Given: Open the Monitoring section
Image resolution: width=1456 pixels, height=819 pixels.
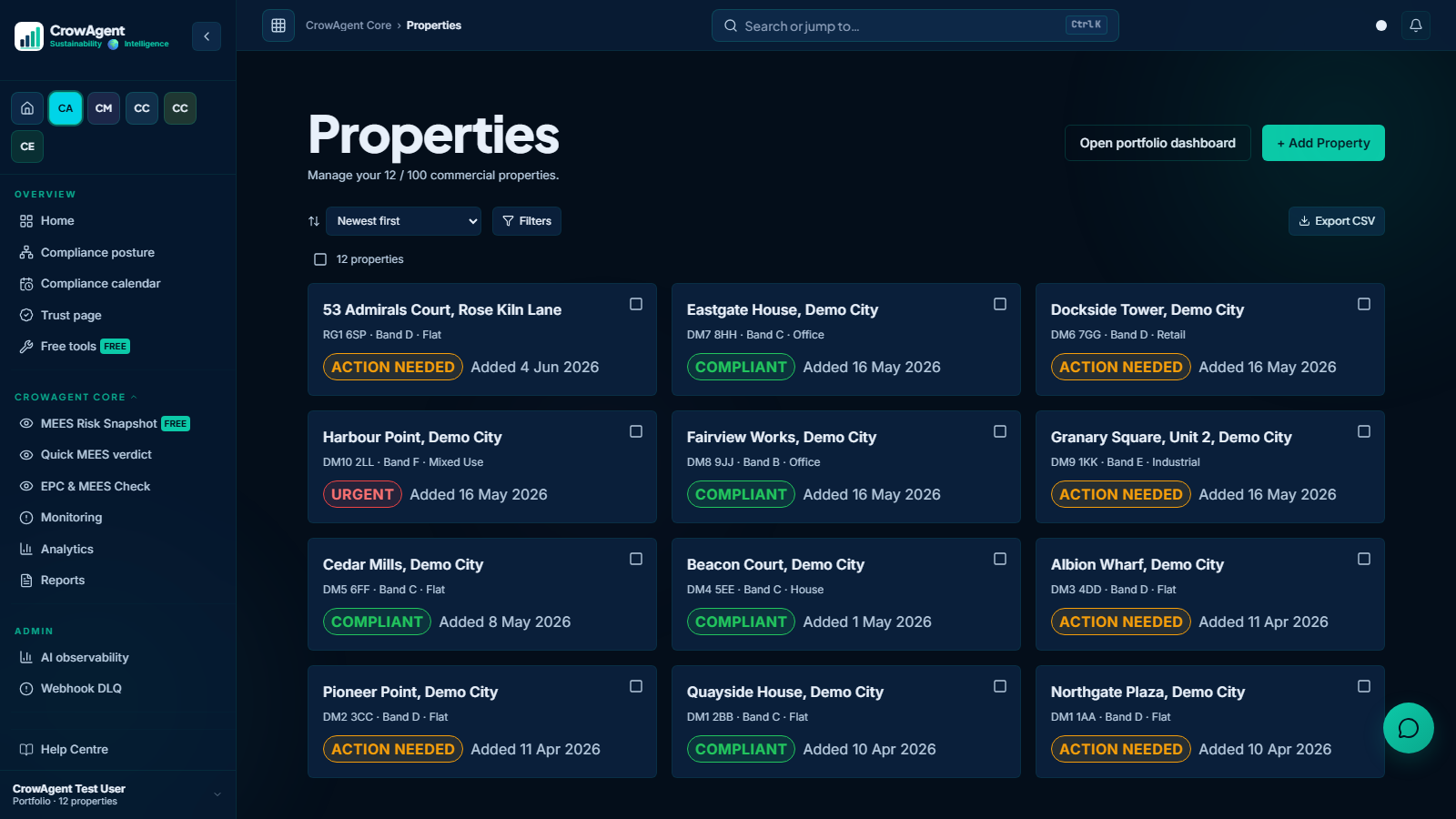Looking at the screenshot, I should pos(71,518).
